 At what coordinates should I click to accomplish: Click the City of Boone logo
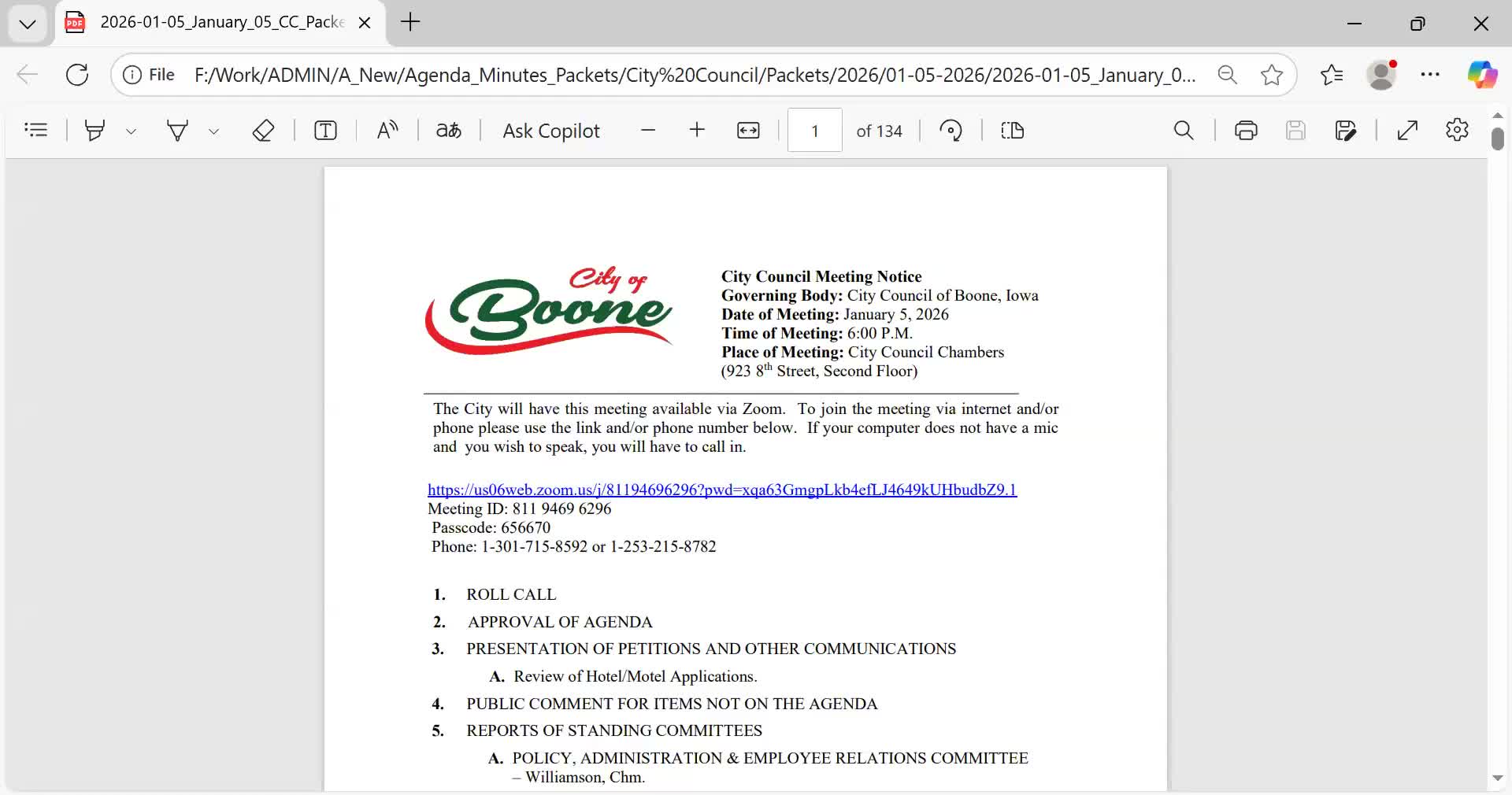click(549, 310)
